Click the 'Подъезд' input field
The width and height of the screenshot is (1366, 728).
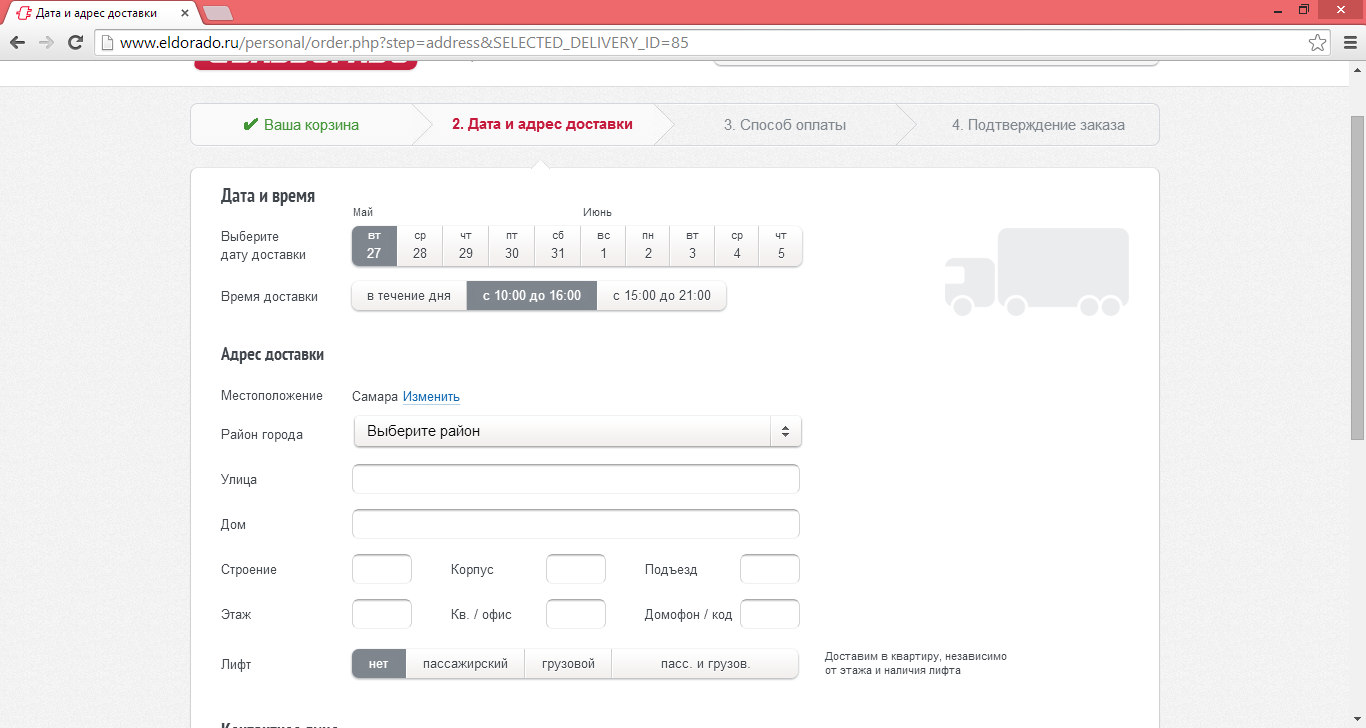(x=770, y=569)
